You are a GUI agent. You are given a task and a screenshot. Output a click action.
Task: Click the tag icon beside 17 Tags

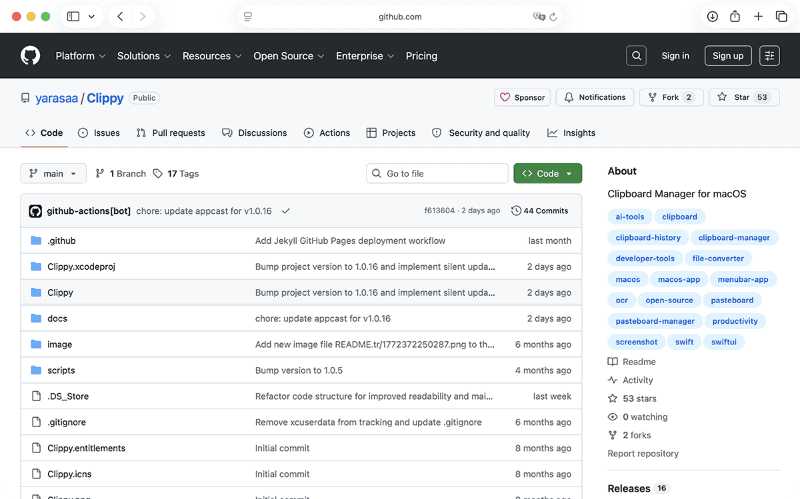(x=158, y=173)
